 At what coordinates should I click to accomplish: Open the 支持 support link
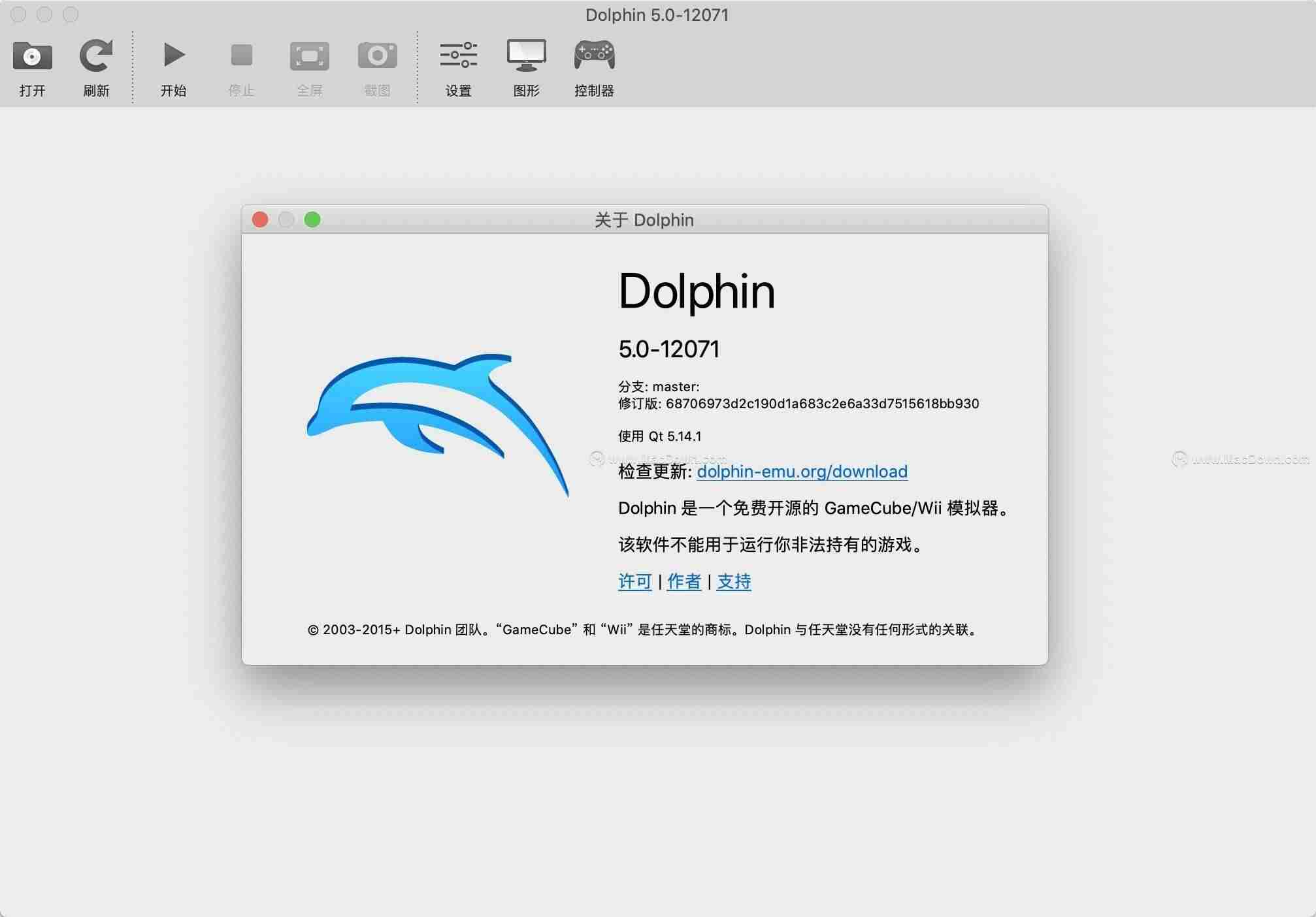coord(734,581)
